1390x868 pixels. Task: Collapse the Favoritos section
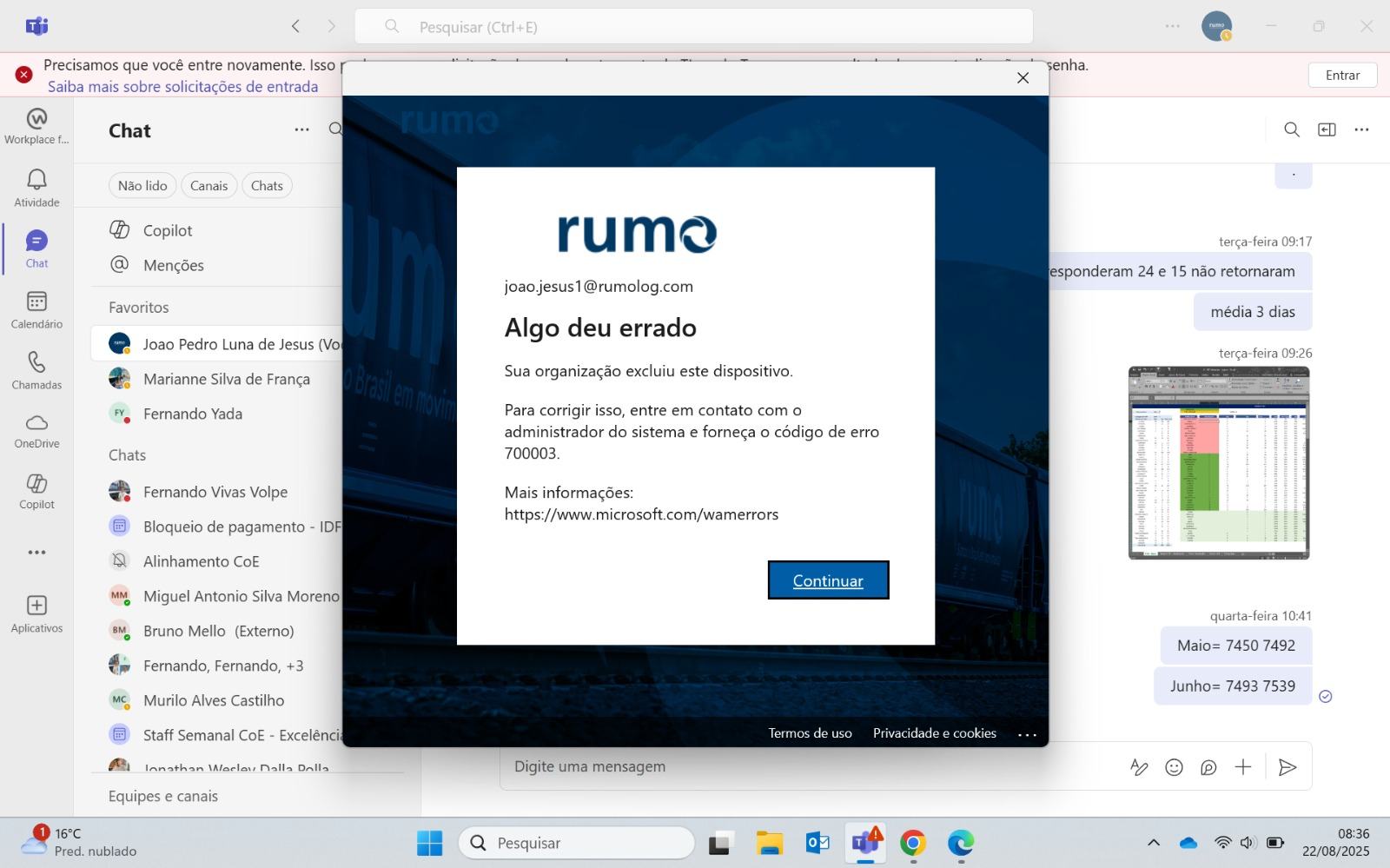coord(139,308)
